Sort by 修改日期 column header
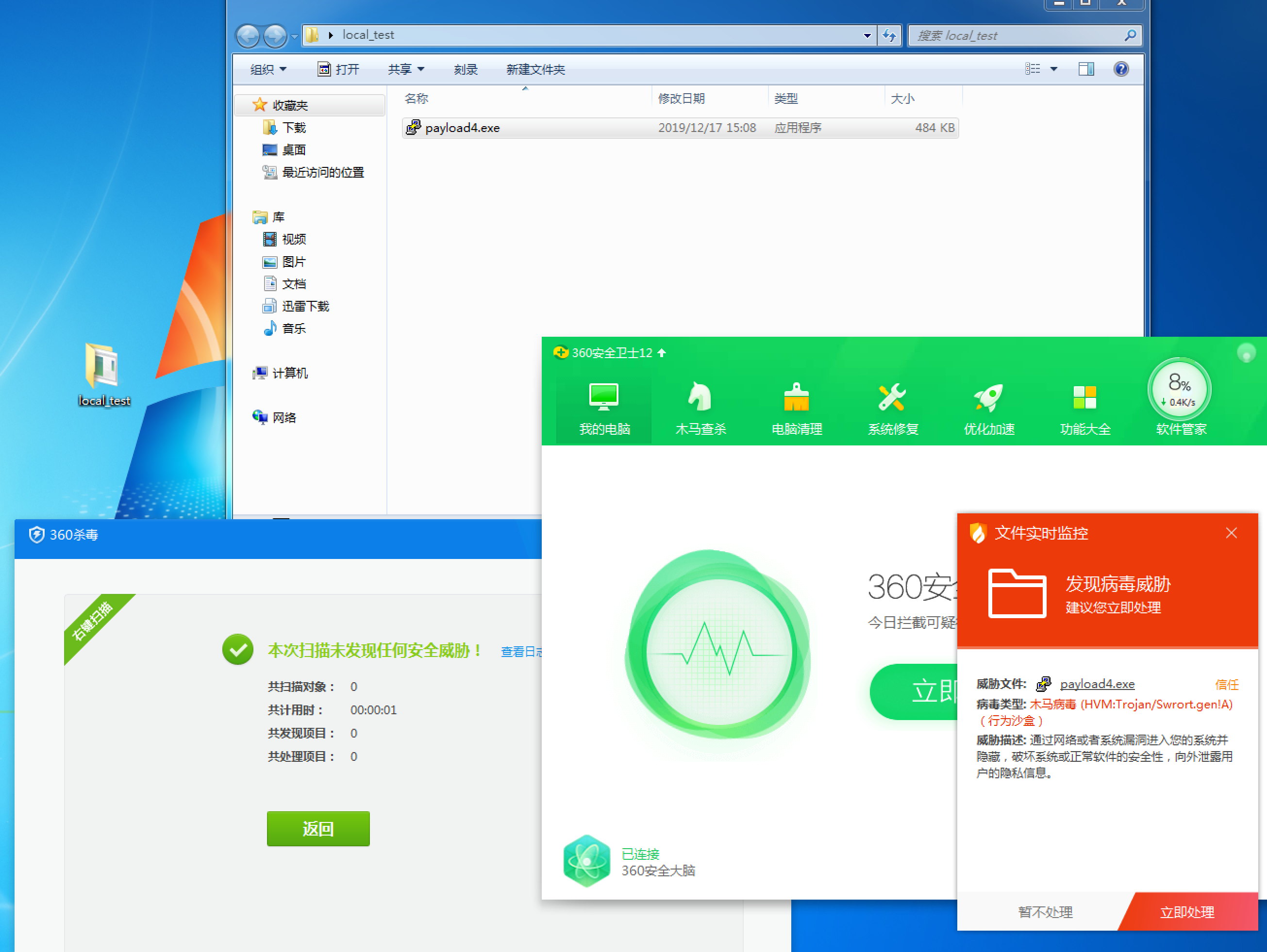This screenshot has width=1267, height=952. pyautogui.click(x=710, y=98)
